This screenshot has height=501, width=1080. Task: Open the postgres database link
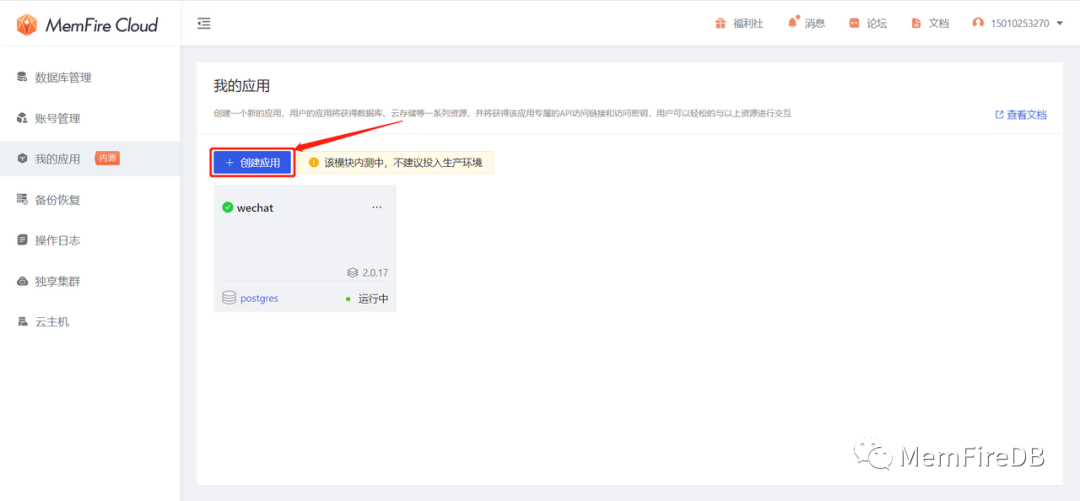click(x=260, y=298)
